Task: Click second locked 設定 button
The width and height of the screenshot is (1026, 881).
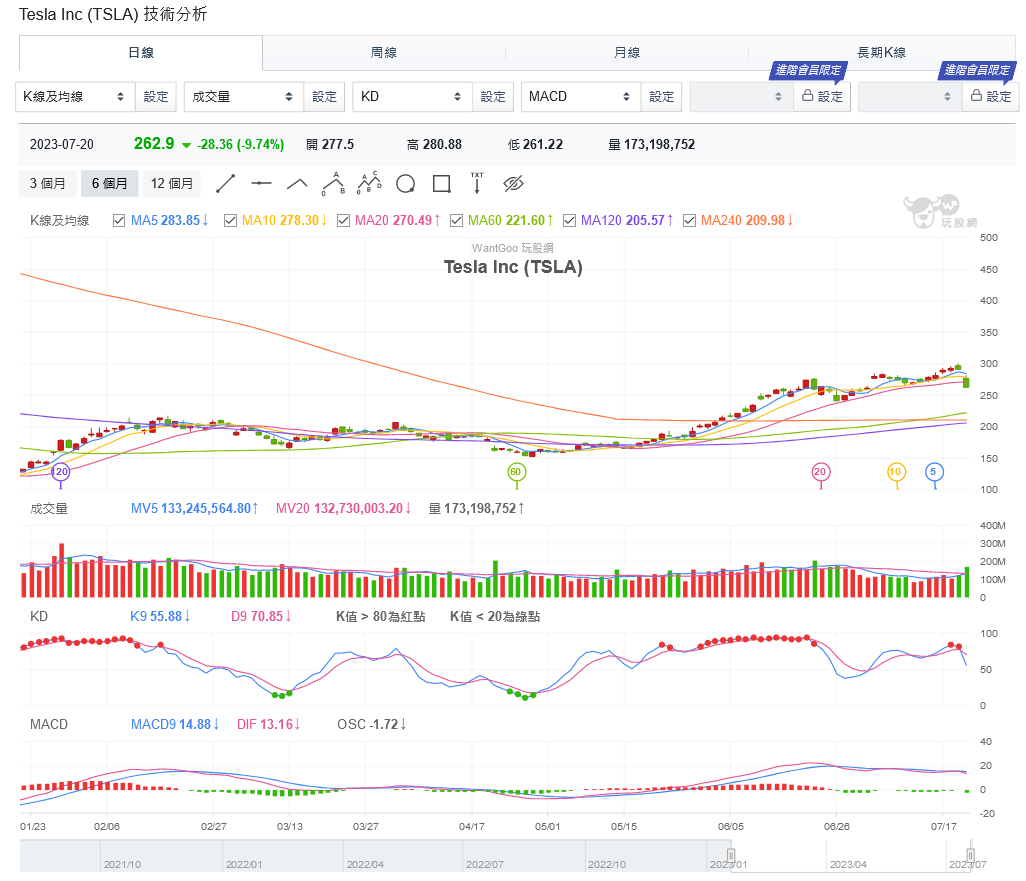Action: point(991,97)
